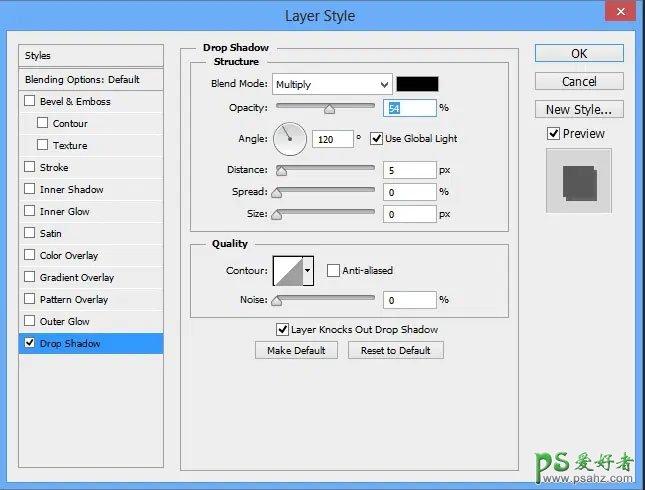Close the Layer Style dialog
Viewport: 645px width, 490px height.
pos(621,11)
